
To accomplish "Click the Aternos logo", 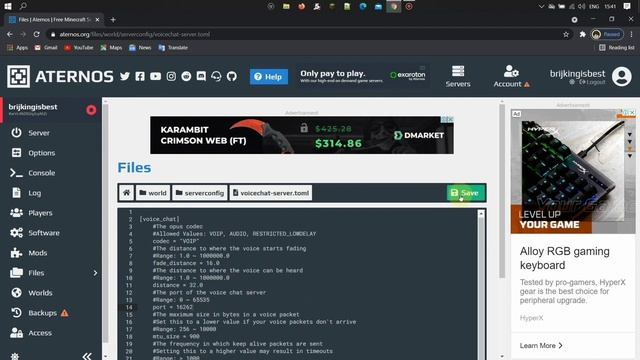I will [60, 76].
